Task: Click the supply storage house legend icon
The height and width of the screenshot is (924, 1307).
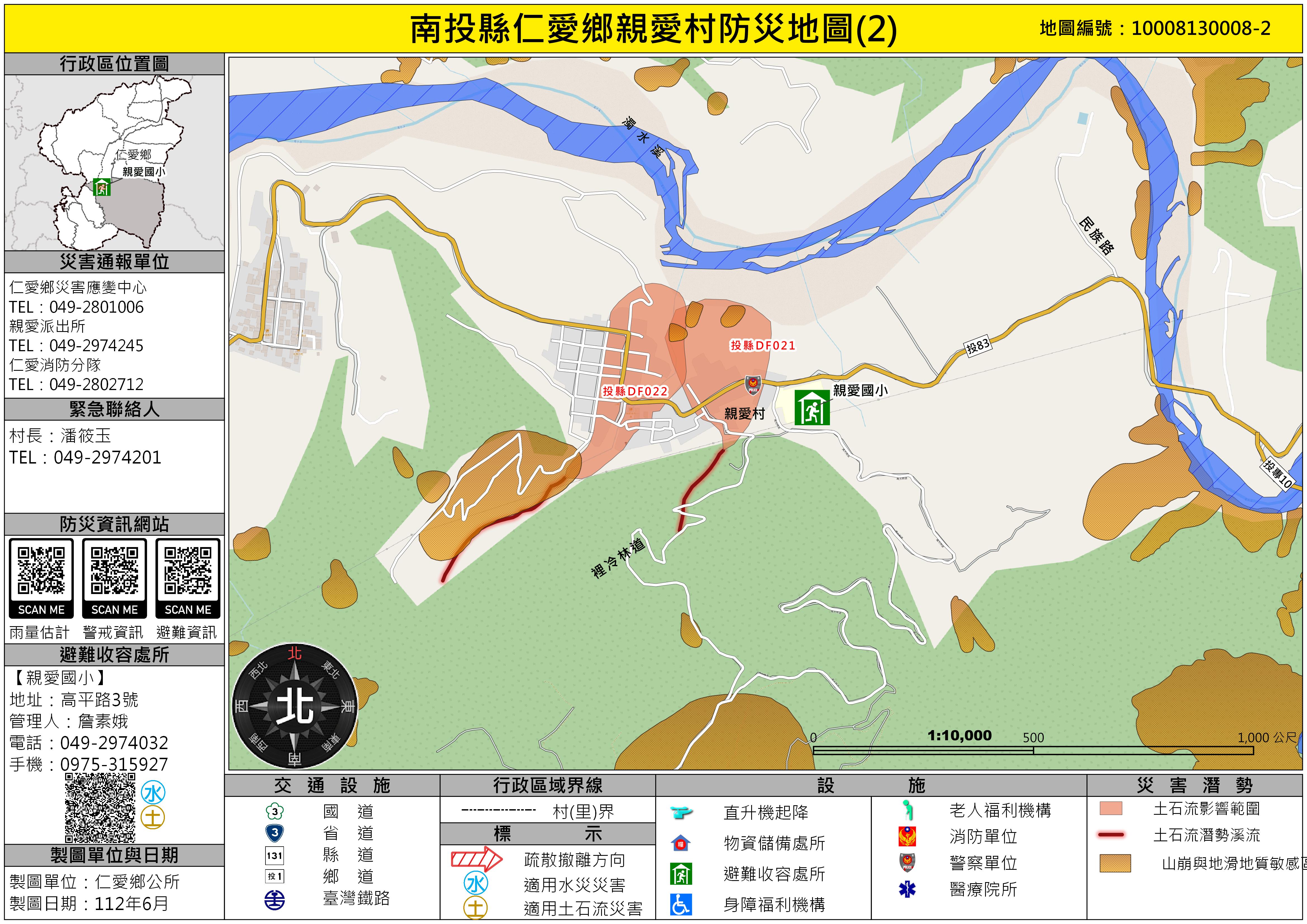Action: click(681, 843)
